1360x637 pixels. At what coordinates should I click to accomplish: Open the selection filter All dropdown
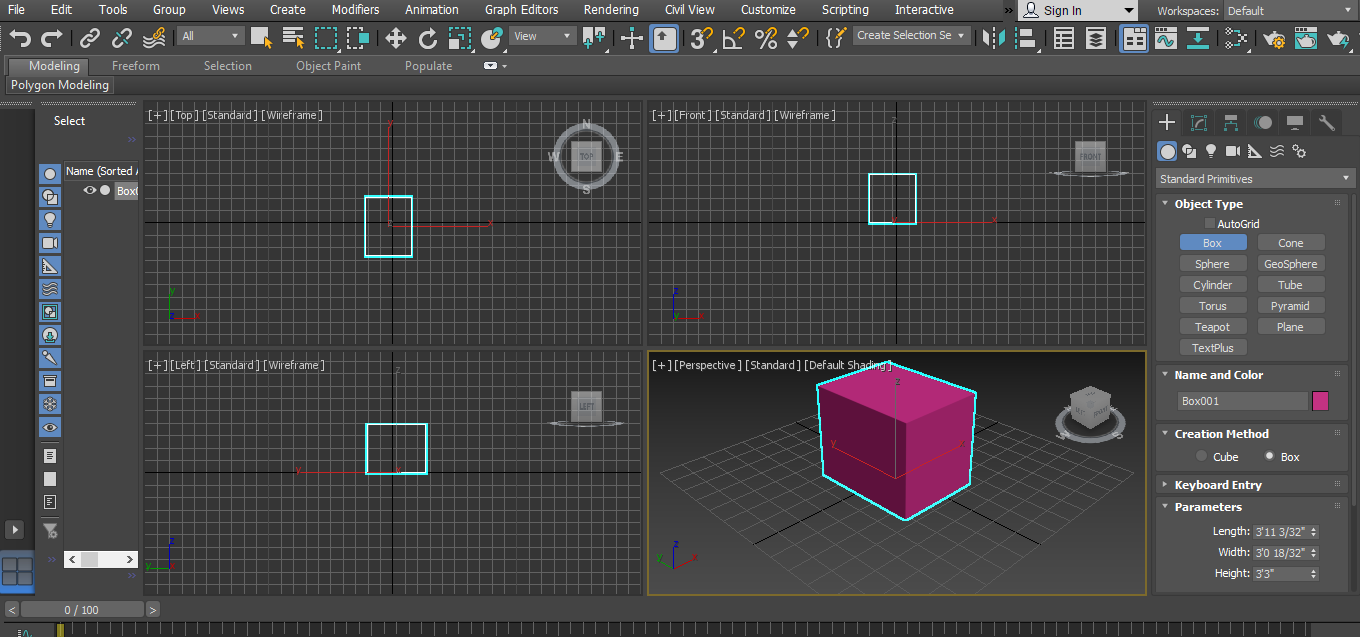[212, 36]
